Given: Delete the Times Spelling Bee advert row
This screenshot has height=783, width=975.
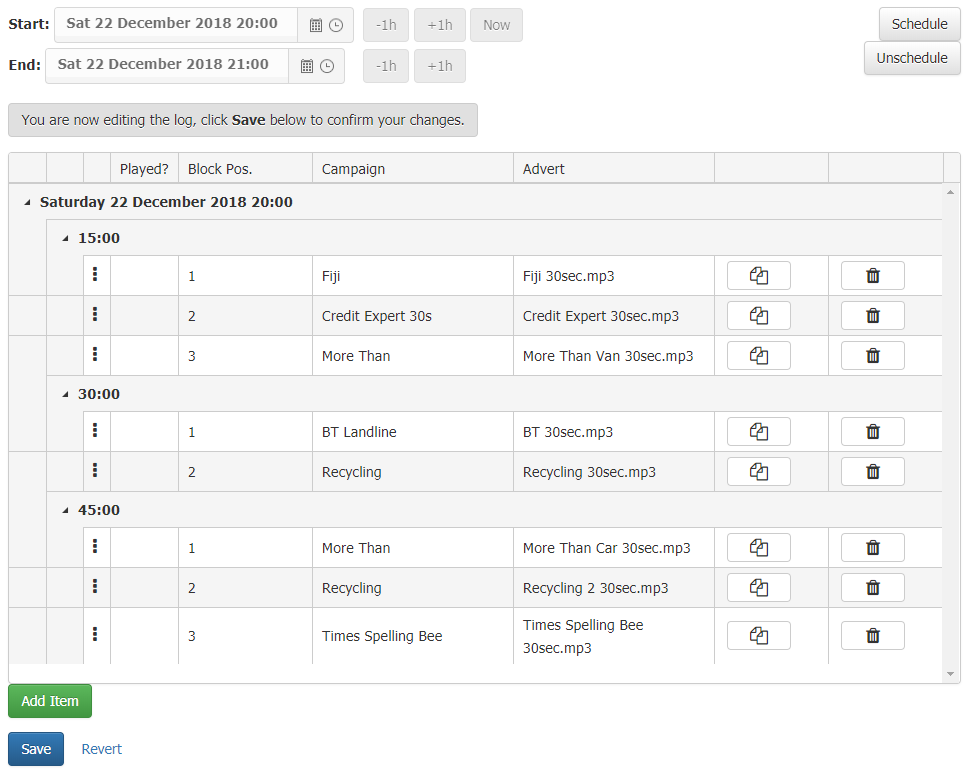Looking at the screenshot, I should (x=872, y=636).
